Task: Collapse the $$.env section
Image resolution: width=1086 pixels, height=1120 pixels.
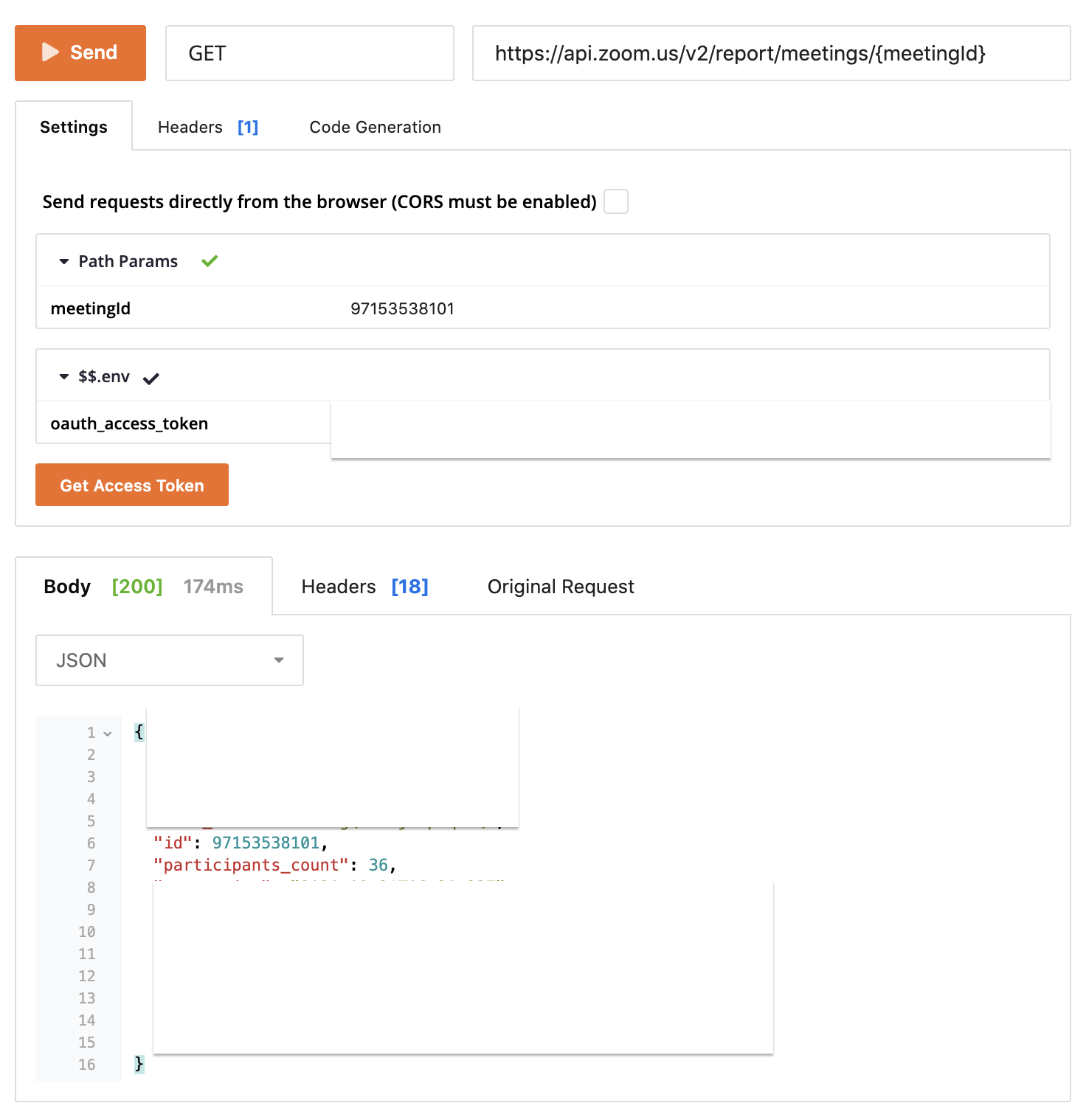Action: (x=64, y=376)
